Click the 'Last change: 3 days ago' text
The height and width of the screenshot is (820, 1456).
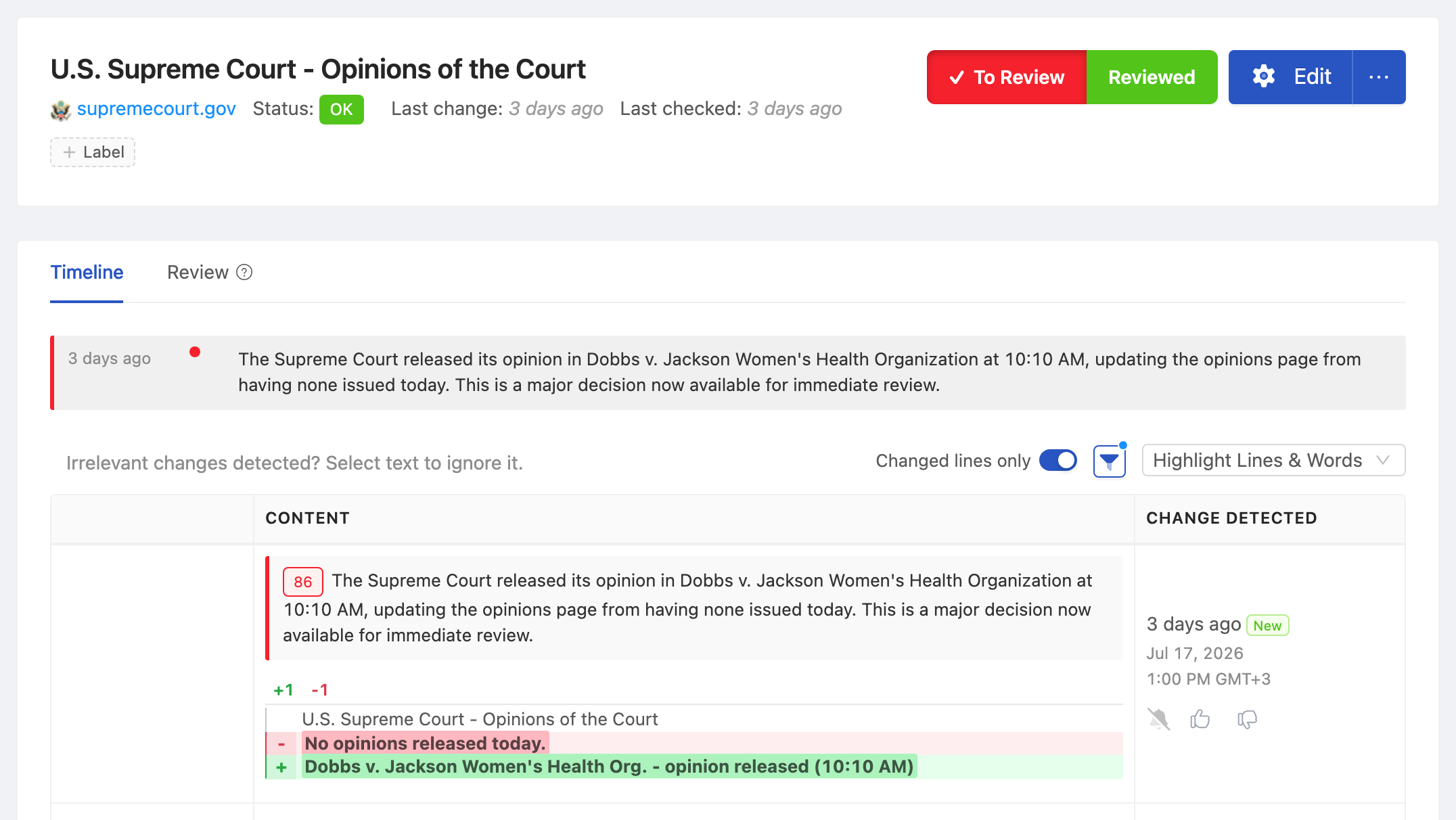pos(497,109)
